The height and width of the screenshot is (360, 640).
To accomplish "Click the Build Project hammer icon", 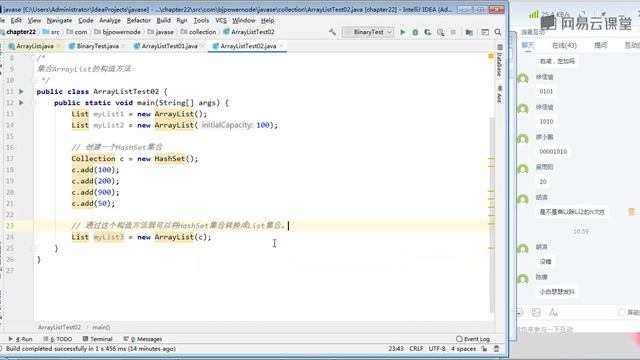I will coord(332,32).
